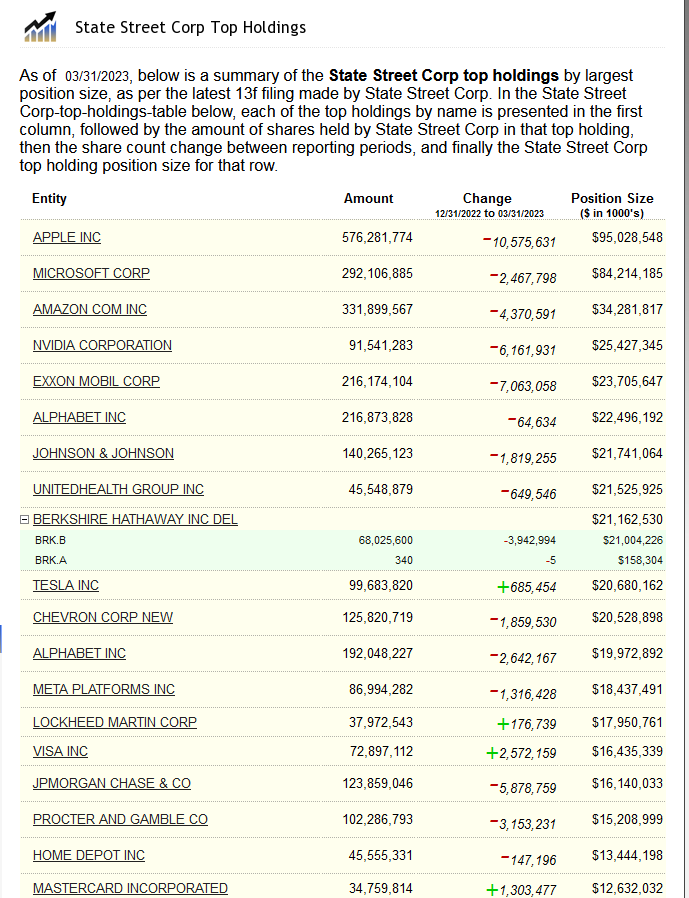689x898 pixels.
Task: Open the MASTERCARD INCORPORATED link
Action: [130, 888]
